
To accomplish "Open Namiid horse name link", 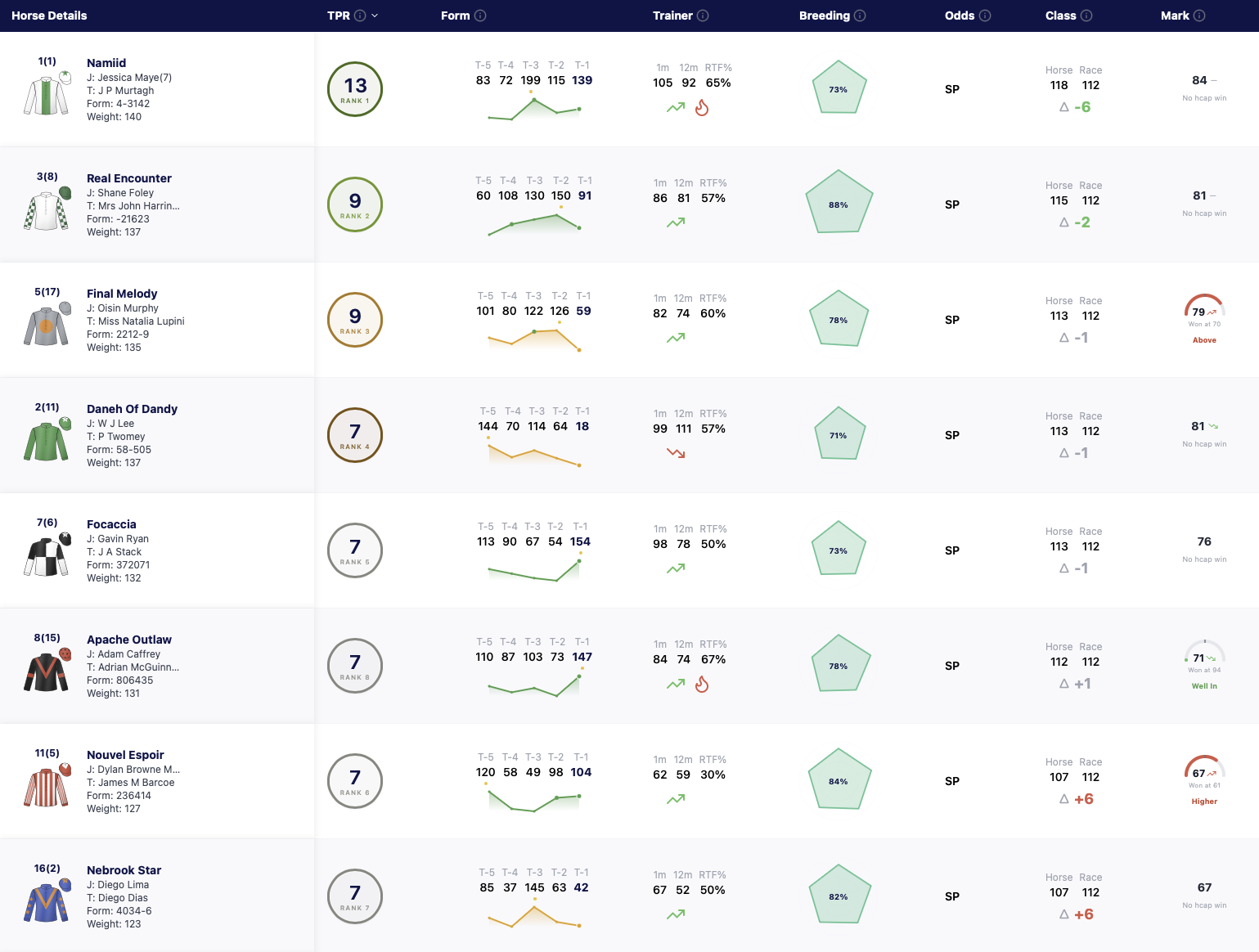I will 106,63.
